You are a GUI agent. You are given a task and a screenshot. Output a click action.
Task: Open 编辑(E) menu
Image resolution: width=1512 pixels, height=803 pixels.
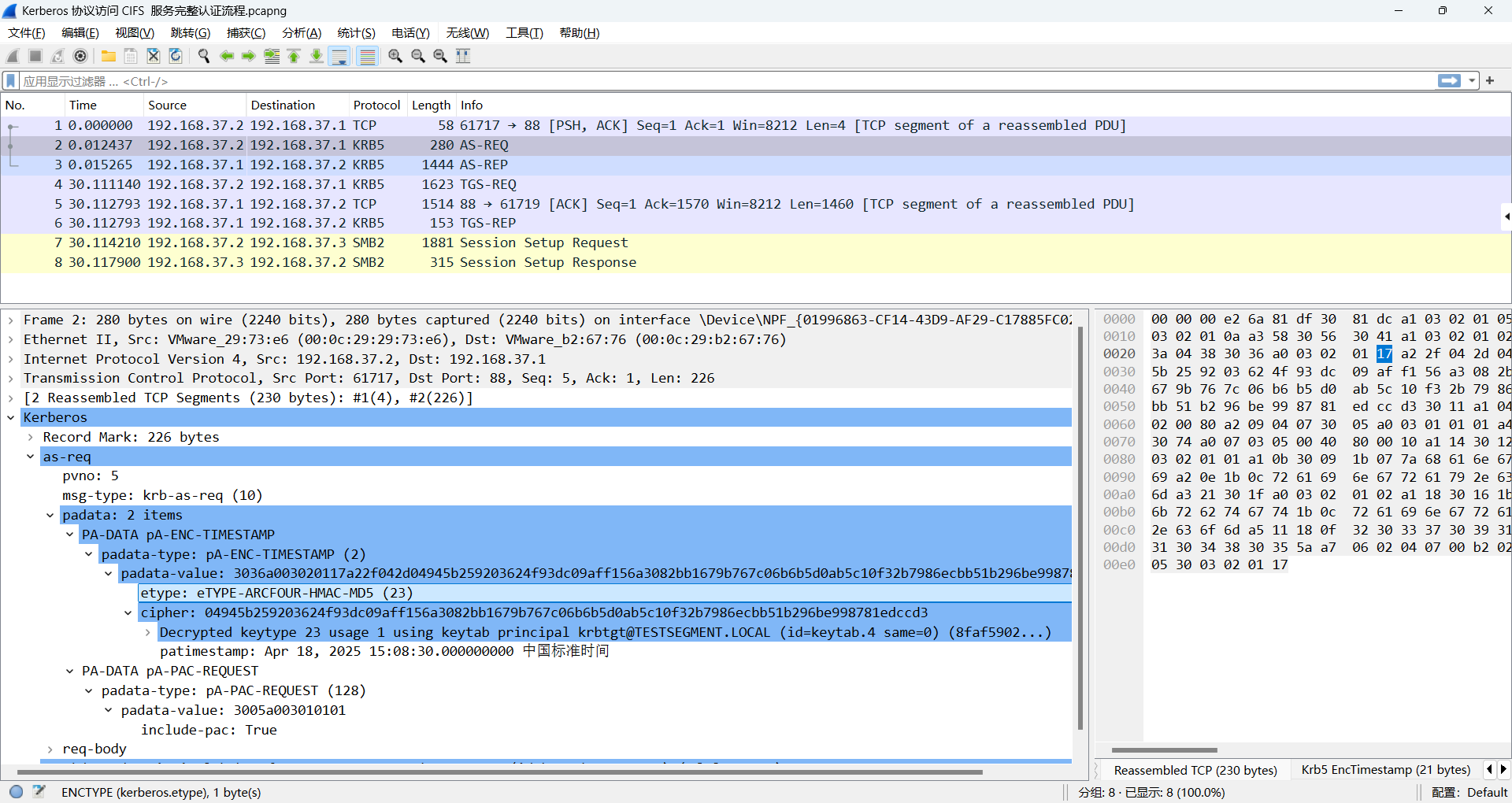point(80,33)
